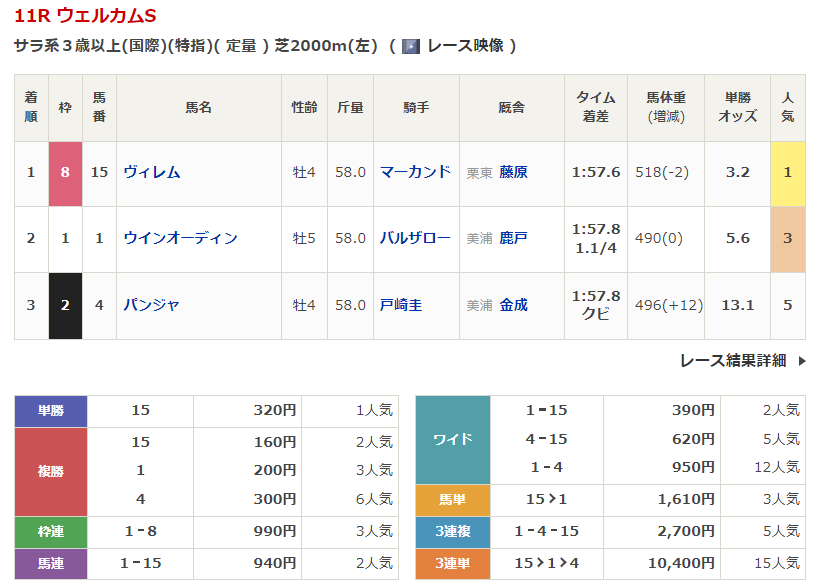This screenshot has width=825, height=588.
Task: Select the 単勝 win bet label
Action: pos(51,410)
